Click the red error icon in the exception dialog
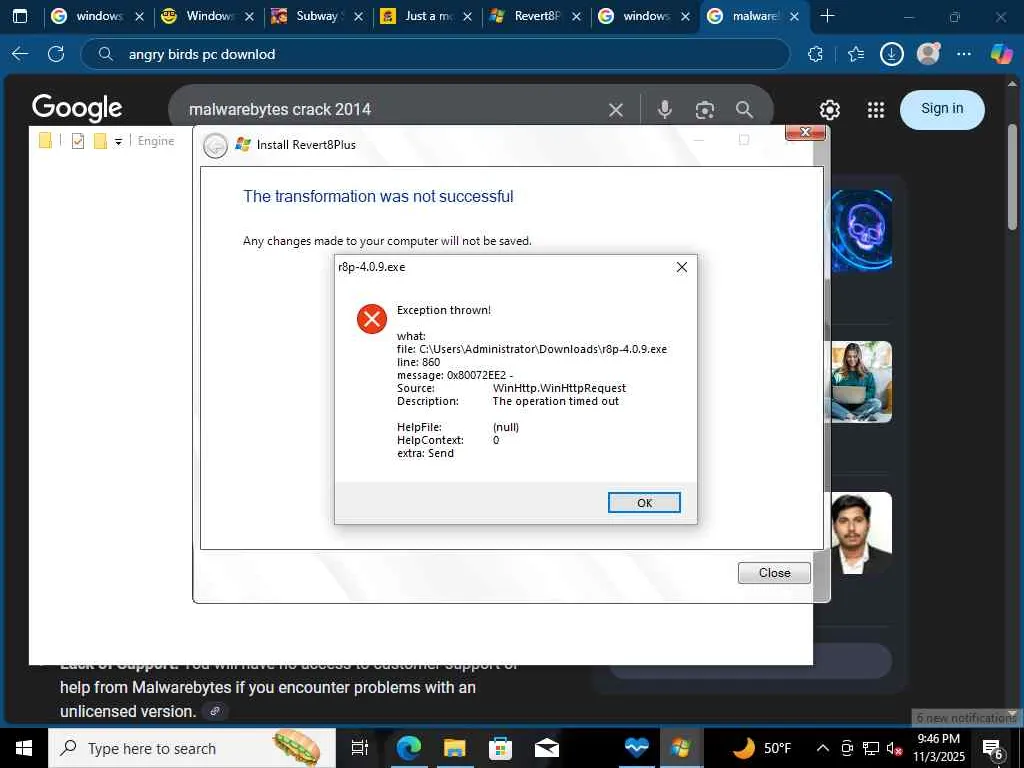This screenshot has height=768, width=1024. point(372,319)
